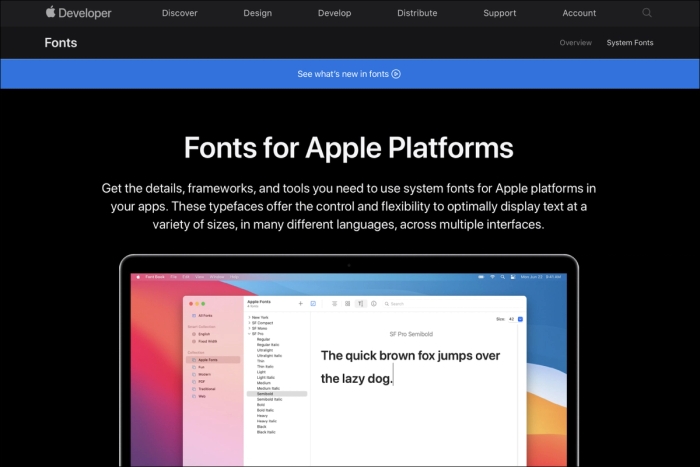Open the Discover menu

click(179, 13)
